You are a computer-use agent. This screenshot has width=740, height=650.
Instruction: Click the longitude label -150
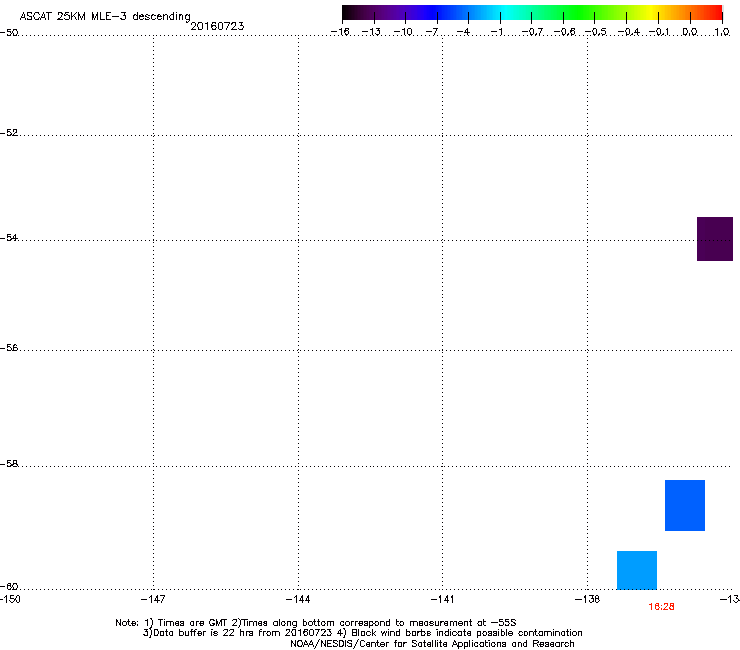click(x=10, y=599)
